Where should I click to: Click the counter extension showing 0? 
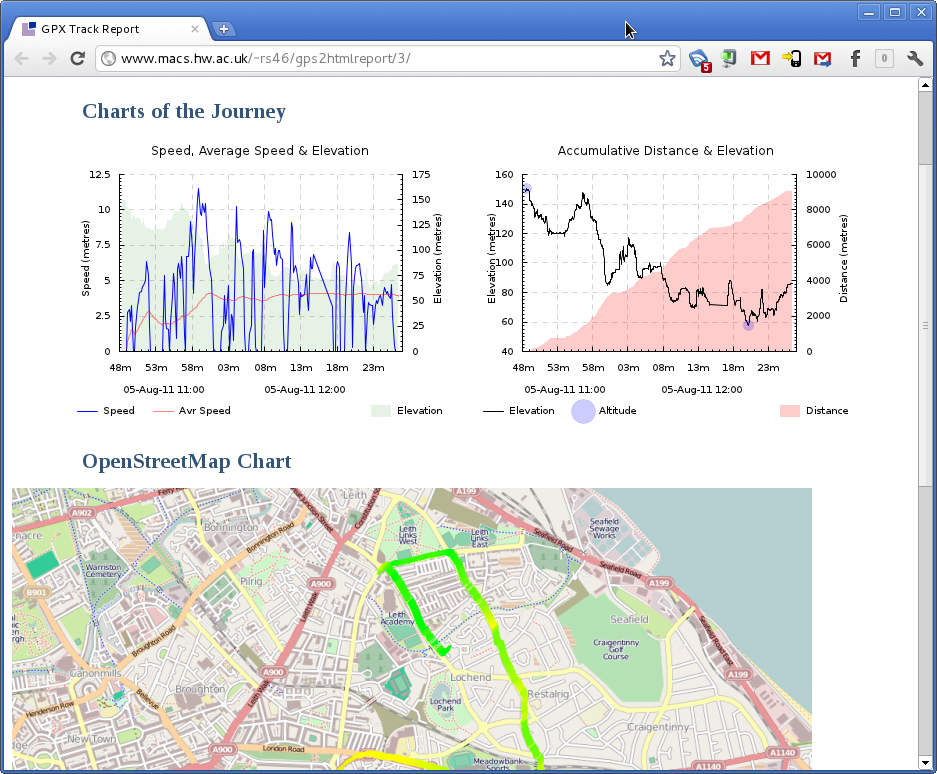tap(884, 59)
